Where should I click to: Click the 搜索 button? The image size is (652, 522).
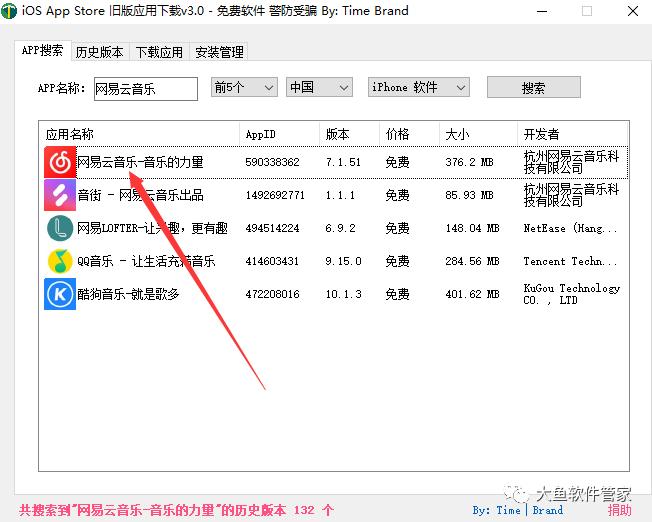533,87
